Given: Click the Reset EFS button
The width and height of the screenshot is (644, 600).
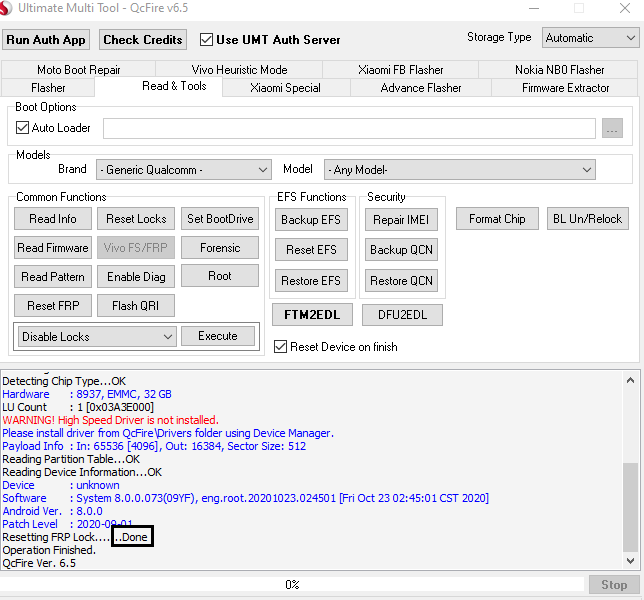Looking at the screenshot, I should (x=311, y=250).
